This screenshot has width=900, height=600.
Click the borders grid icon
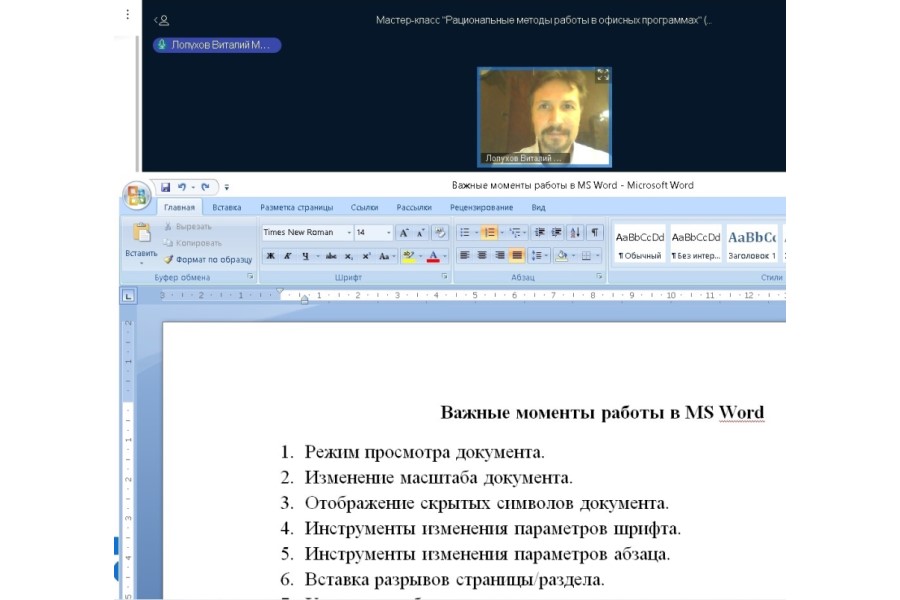(x=586, y=256)
